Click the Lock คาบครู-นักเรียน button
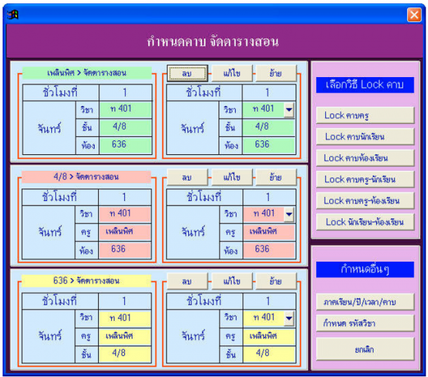Viewport: 428px width, 377px height. click(x=365, y=180)
